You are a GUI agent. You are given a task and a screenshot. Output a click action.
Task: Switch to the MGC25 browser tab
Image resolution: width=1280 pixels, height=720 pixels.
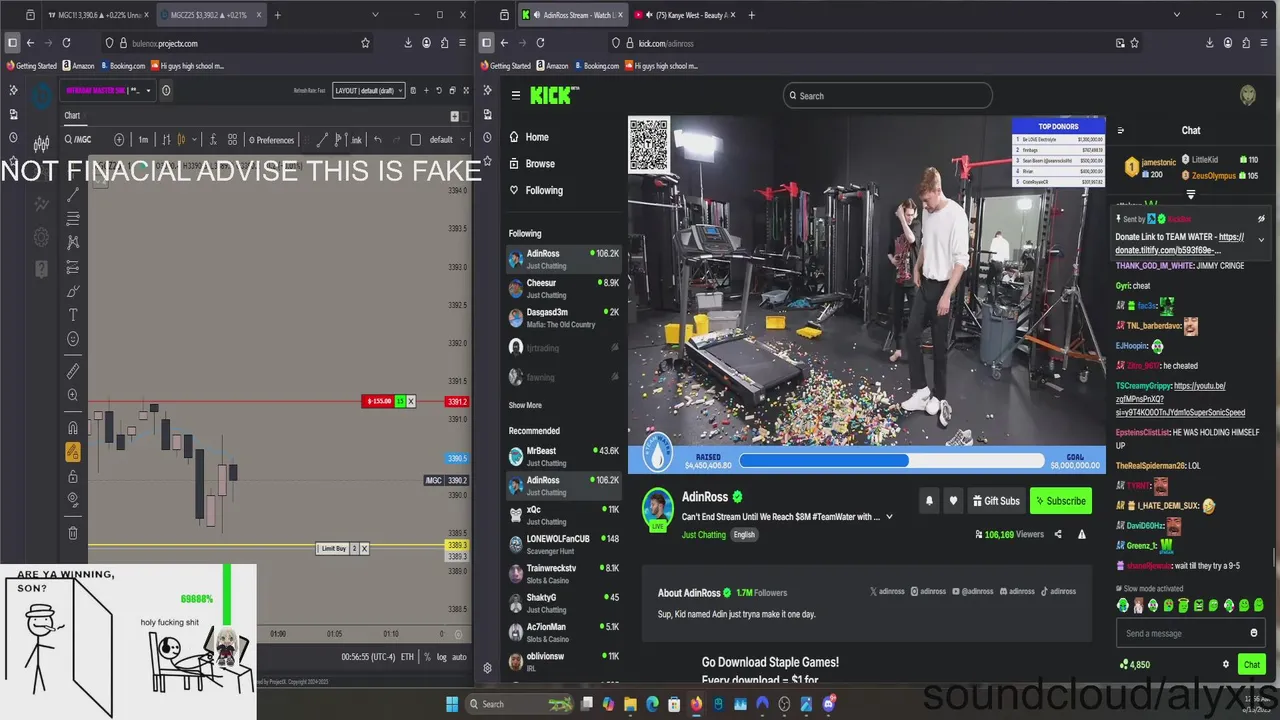(209, 15)
